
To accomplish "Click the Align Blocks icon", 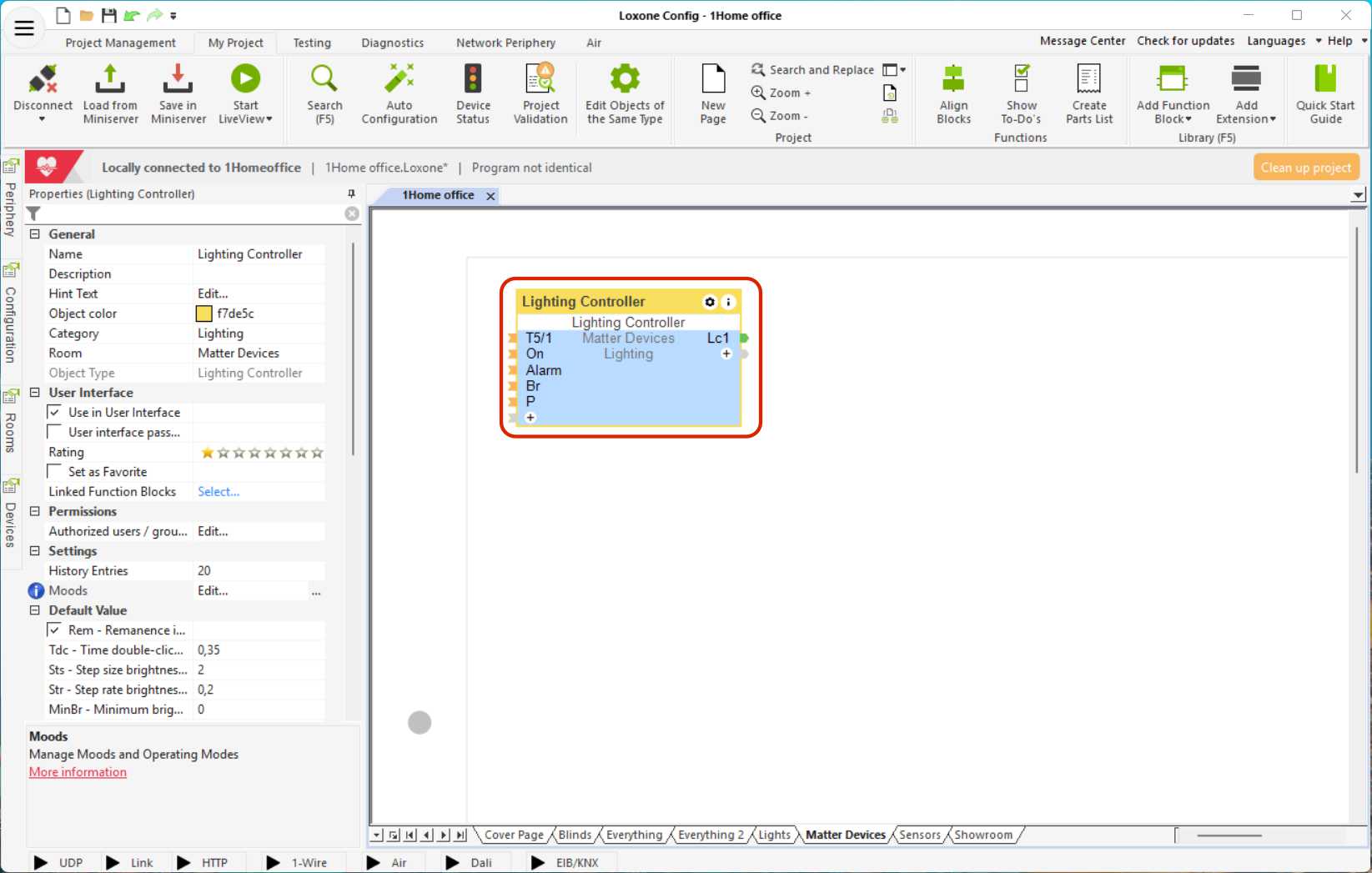I will pyautogui.click(x=953, y=80).
